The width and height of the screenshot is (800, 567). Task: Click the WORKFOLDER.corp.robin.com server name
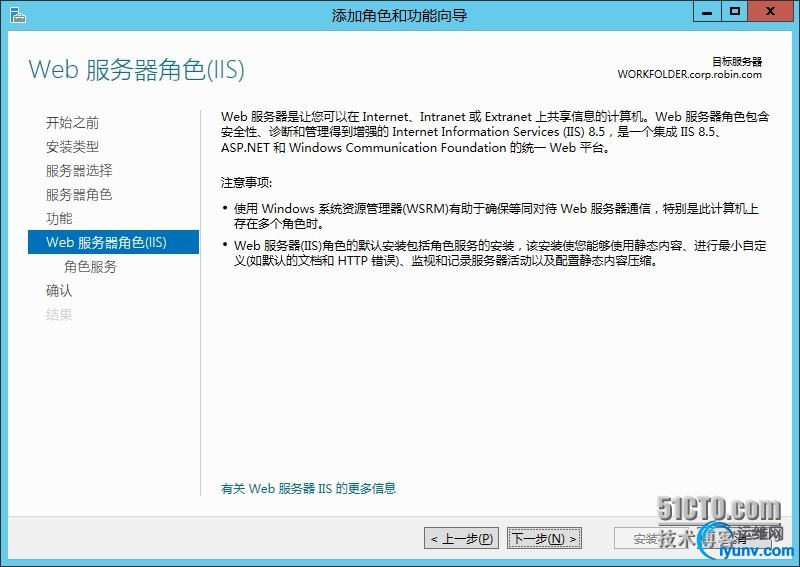coord(689,75)
